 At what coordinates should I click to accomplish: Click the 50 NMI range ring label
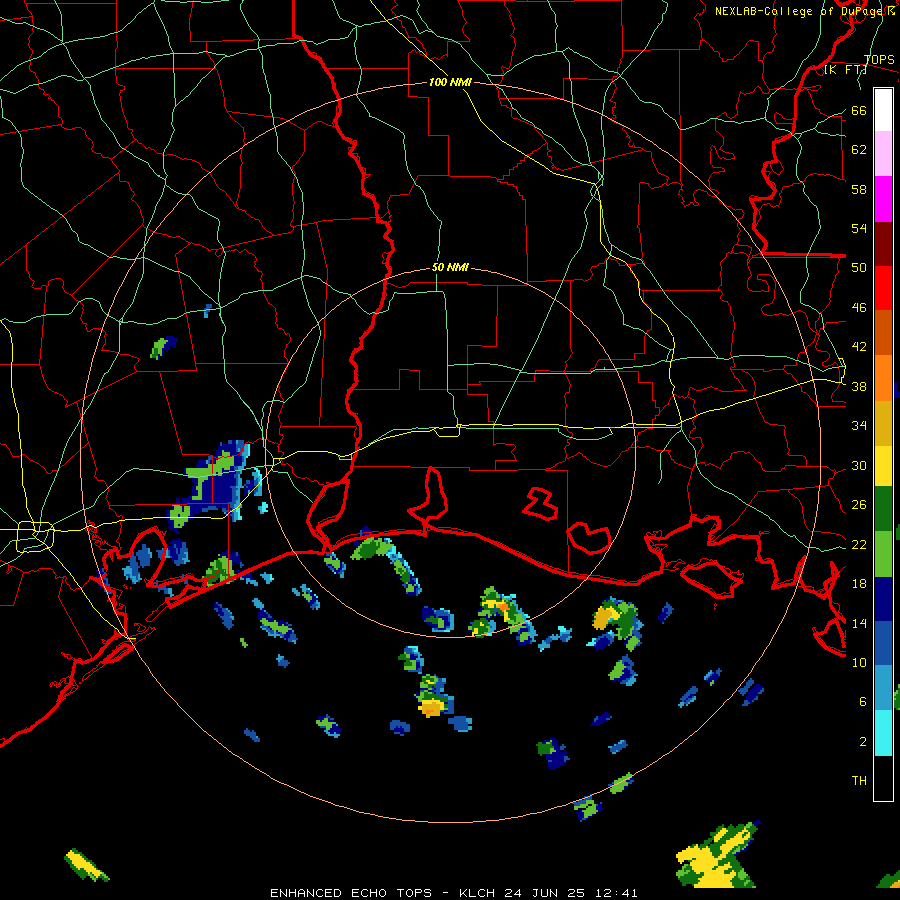(450, 267)
